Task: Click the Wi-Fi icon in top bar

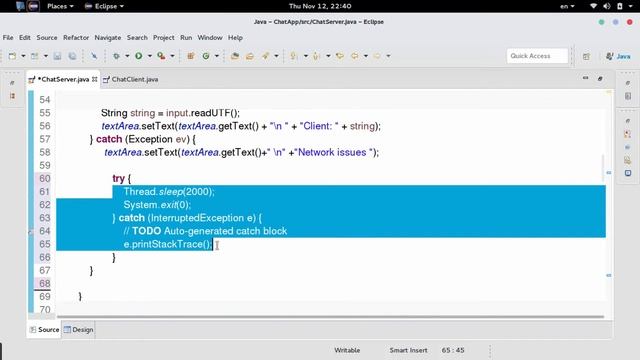Action: pyautogui.click(x=593, y=6)
